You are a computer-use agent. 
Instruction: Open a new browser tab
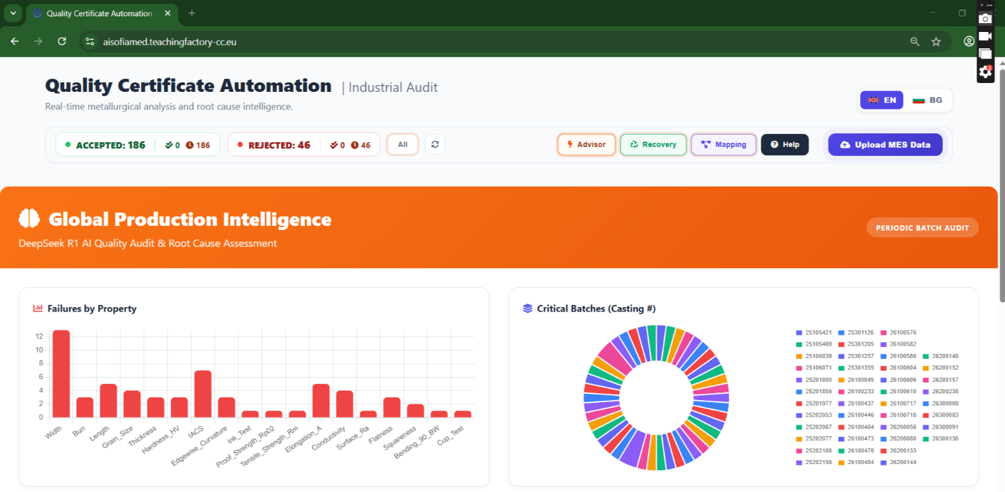tap(192, 13)
